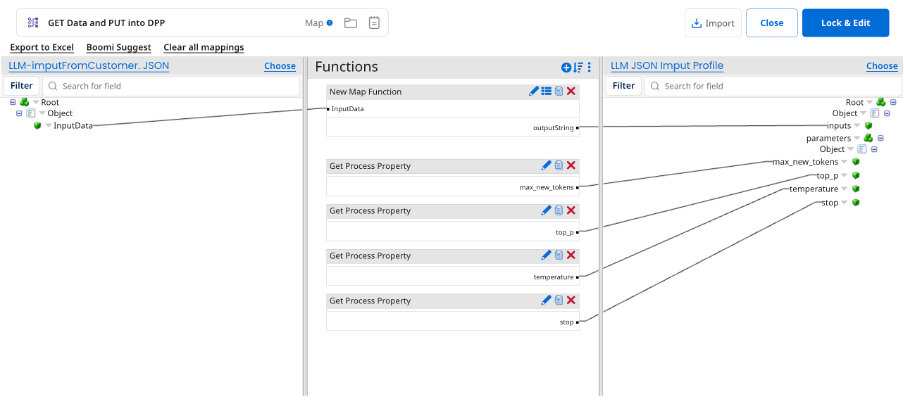Open the list icon on New Map Function
Viewport: 904px width, 400px height.
(x=546, y=92)
